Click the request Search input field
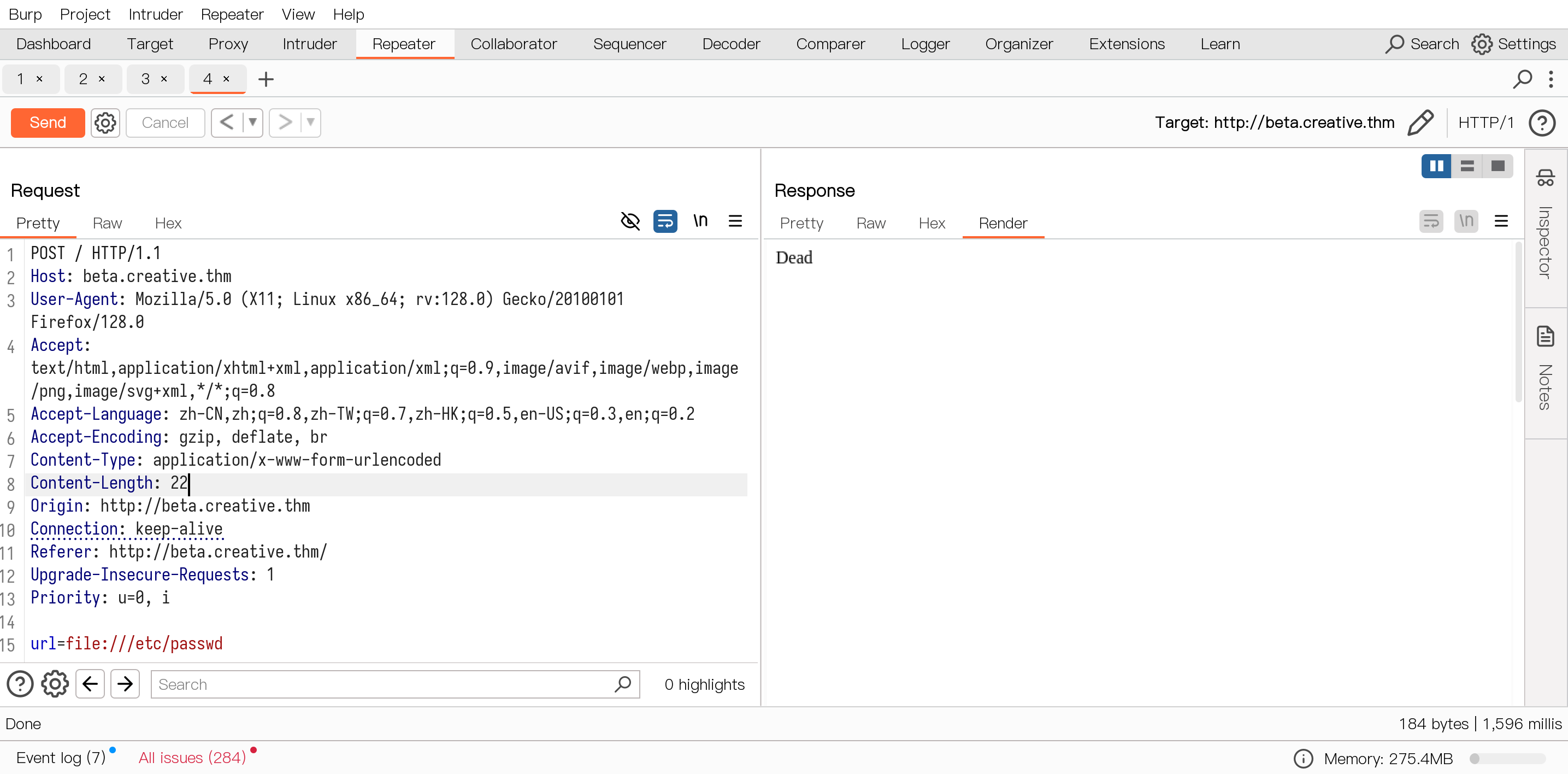The image size is (1568, 774). [x=395, y=684]
